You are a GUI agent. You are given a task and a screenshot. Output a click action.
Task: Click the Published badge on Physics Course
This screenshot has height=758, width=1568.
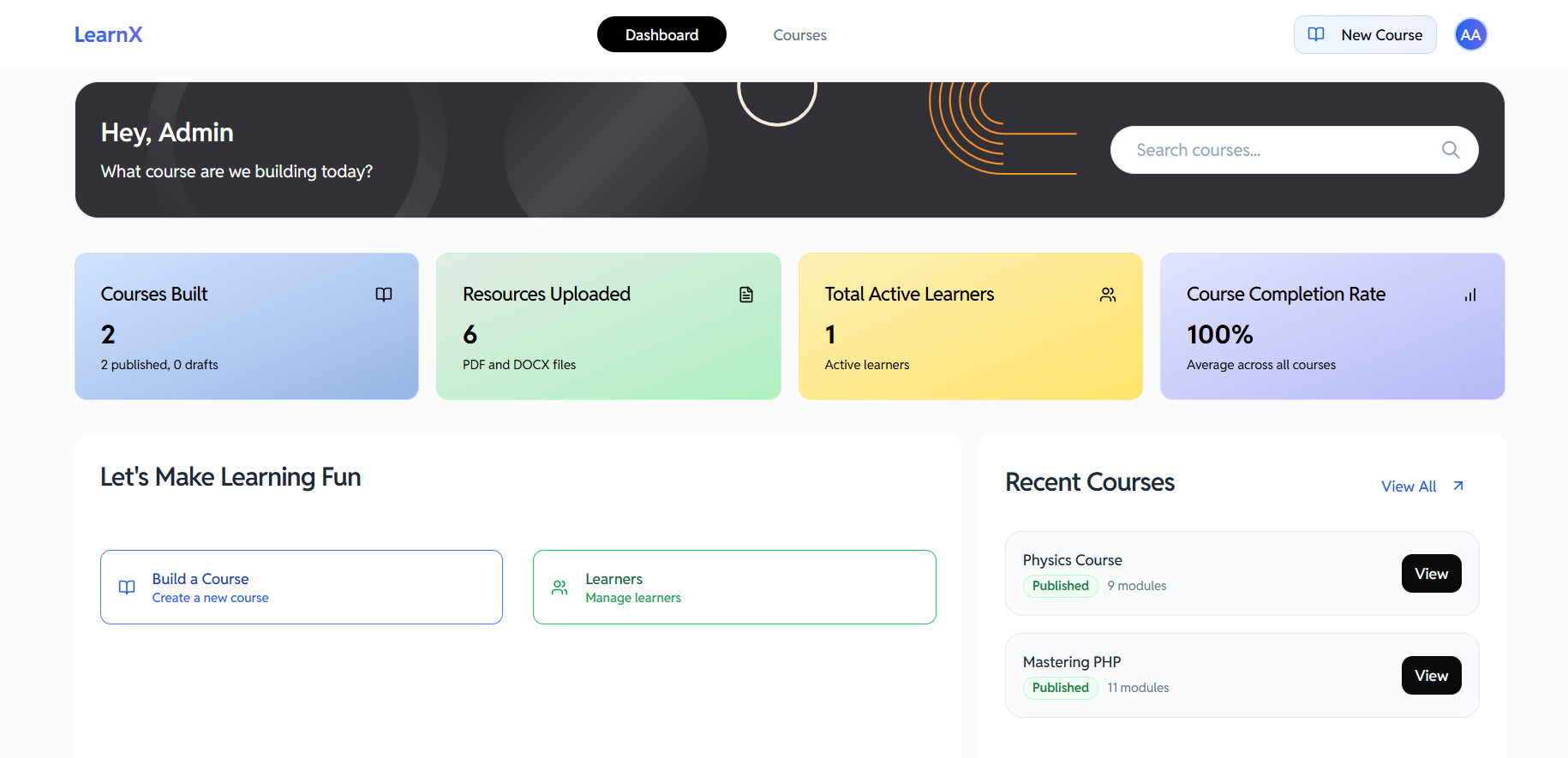tap(1060, 586)
